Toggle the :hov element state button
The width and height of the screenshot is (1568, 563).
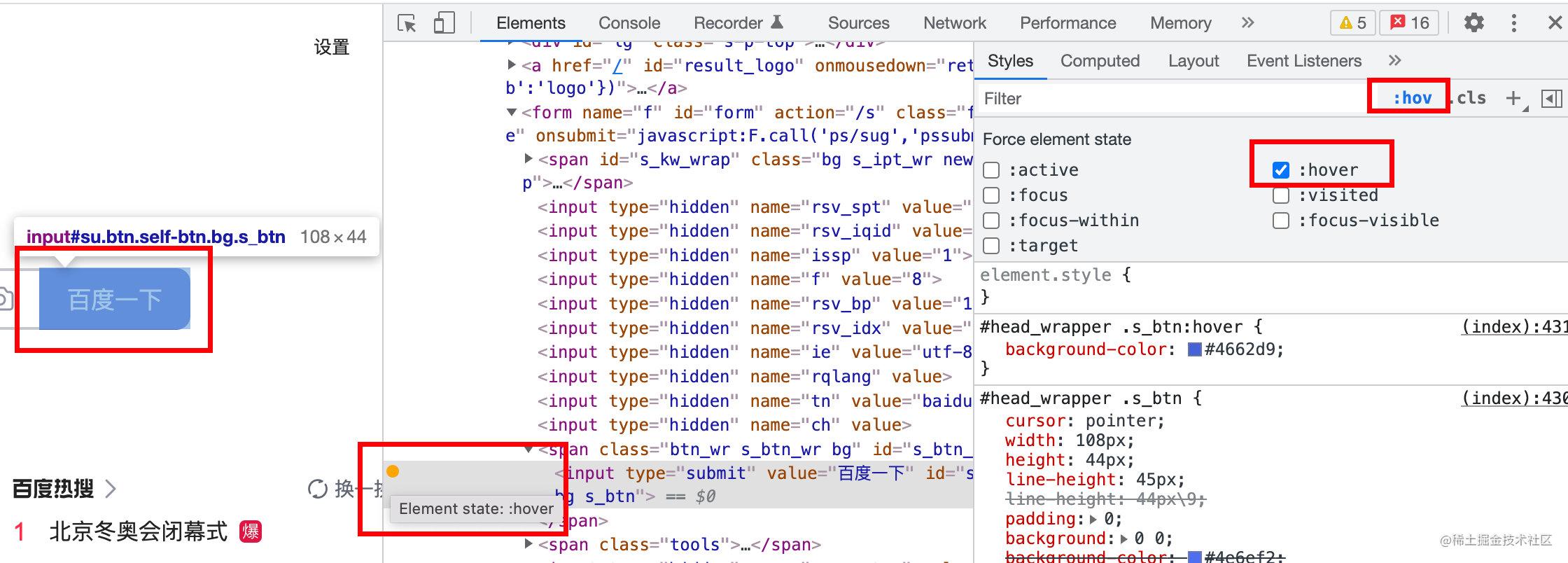pyautogui.click(x=1412, y=98)
